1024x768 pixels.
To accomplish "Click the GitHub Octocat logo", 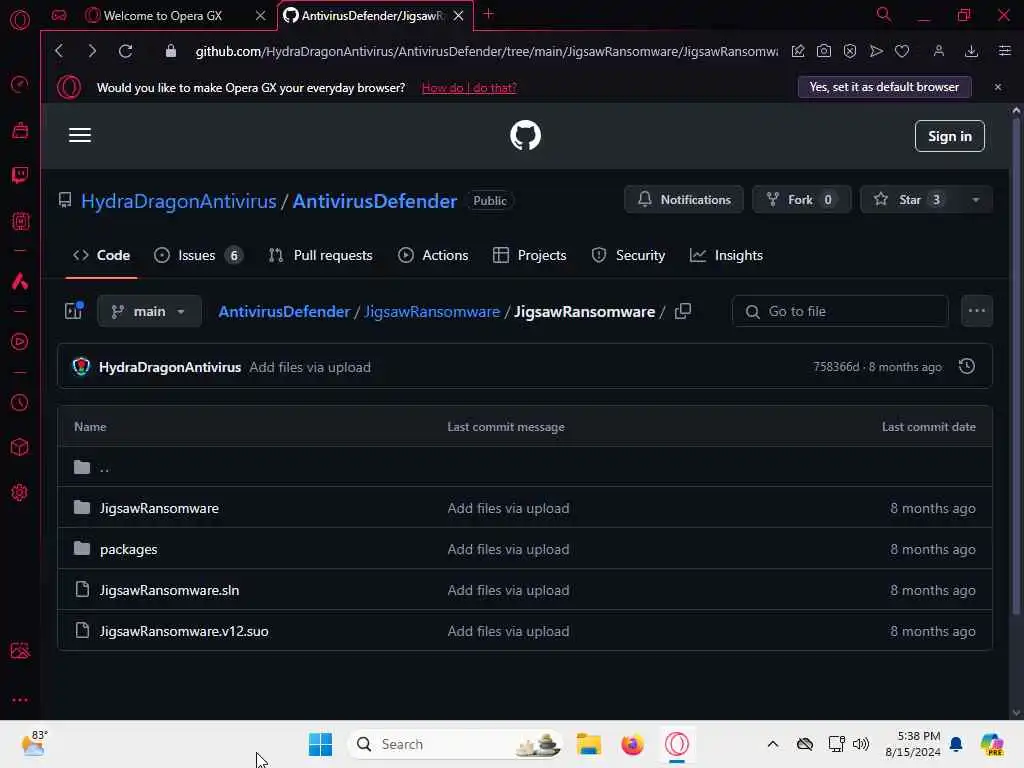I will pyautogui.click(x=525, y=135).
